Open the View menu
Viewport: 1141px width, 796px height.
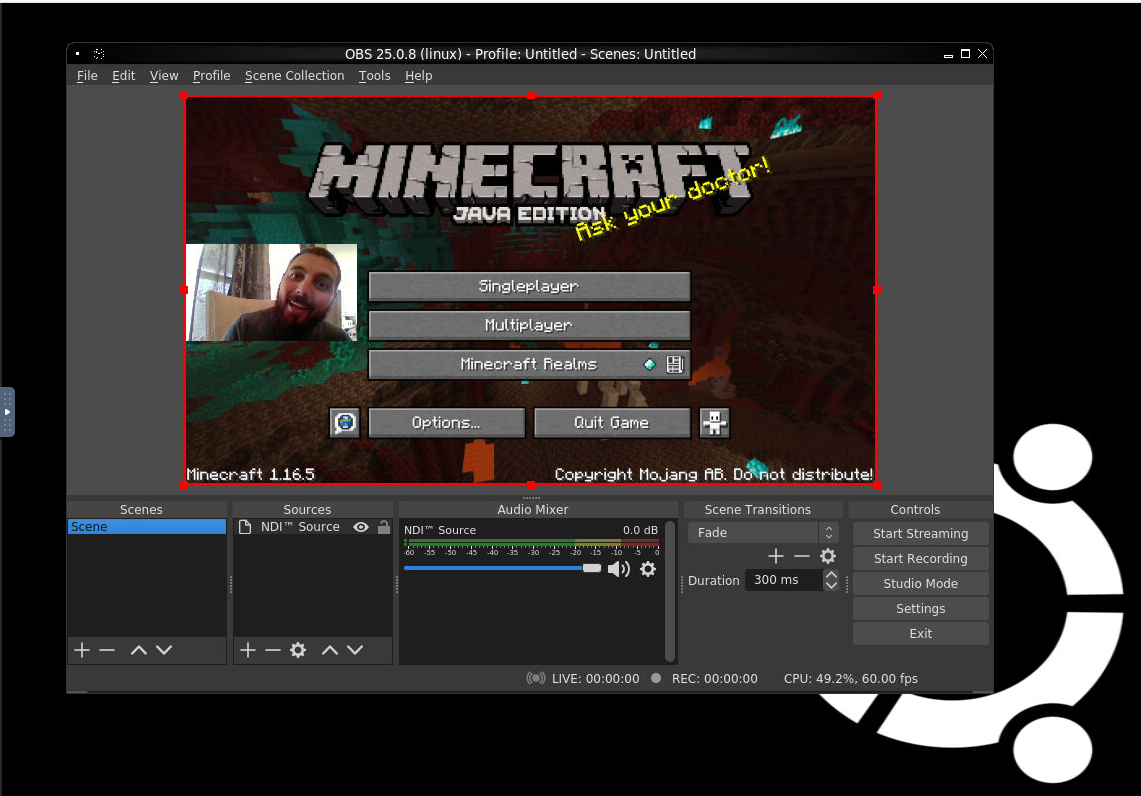pyautogui.click(x=164, y=76)
